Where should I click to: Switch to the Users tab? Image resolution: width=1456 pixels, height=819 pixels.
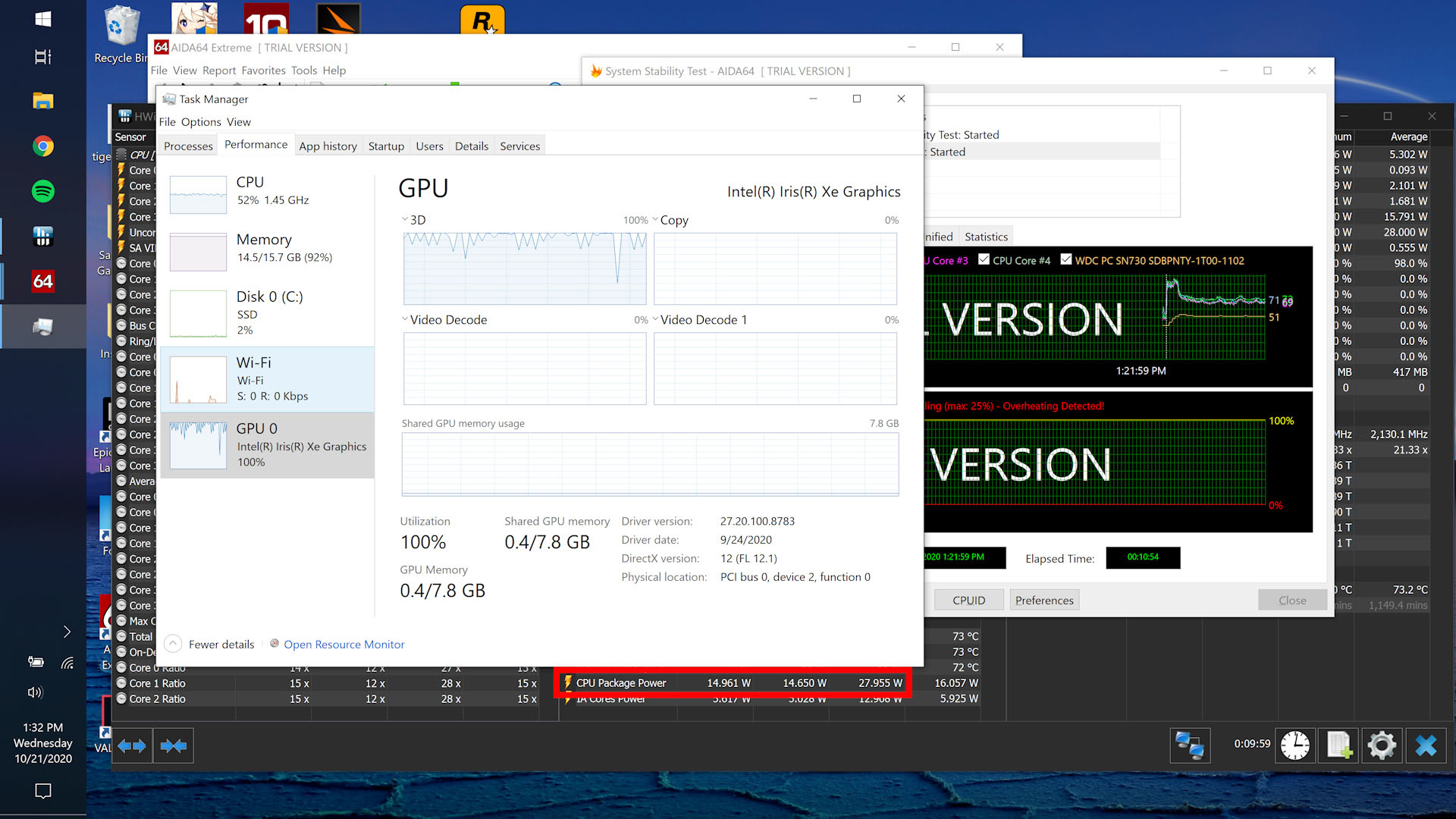click(x=429, y=146)
